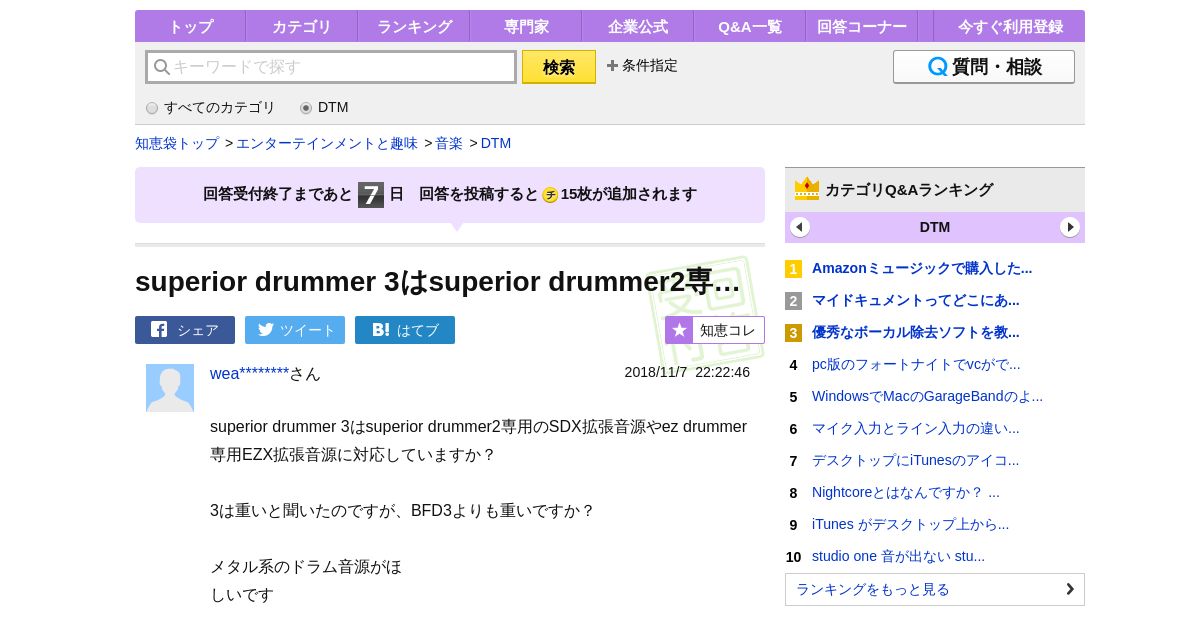Click the plus icon beside 条件指定

tap(612, 65)
